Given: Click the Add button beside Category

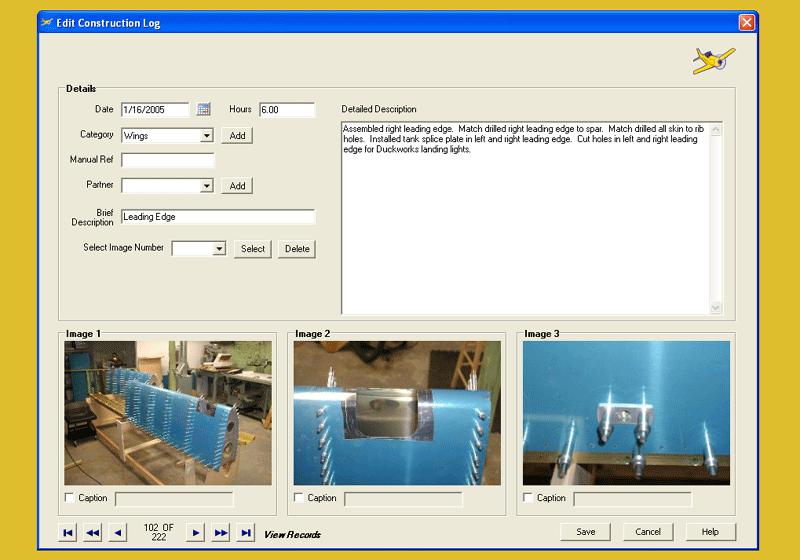Looking at the screenshot, I should (x=237, y=135).
